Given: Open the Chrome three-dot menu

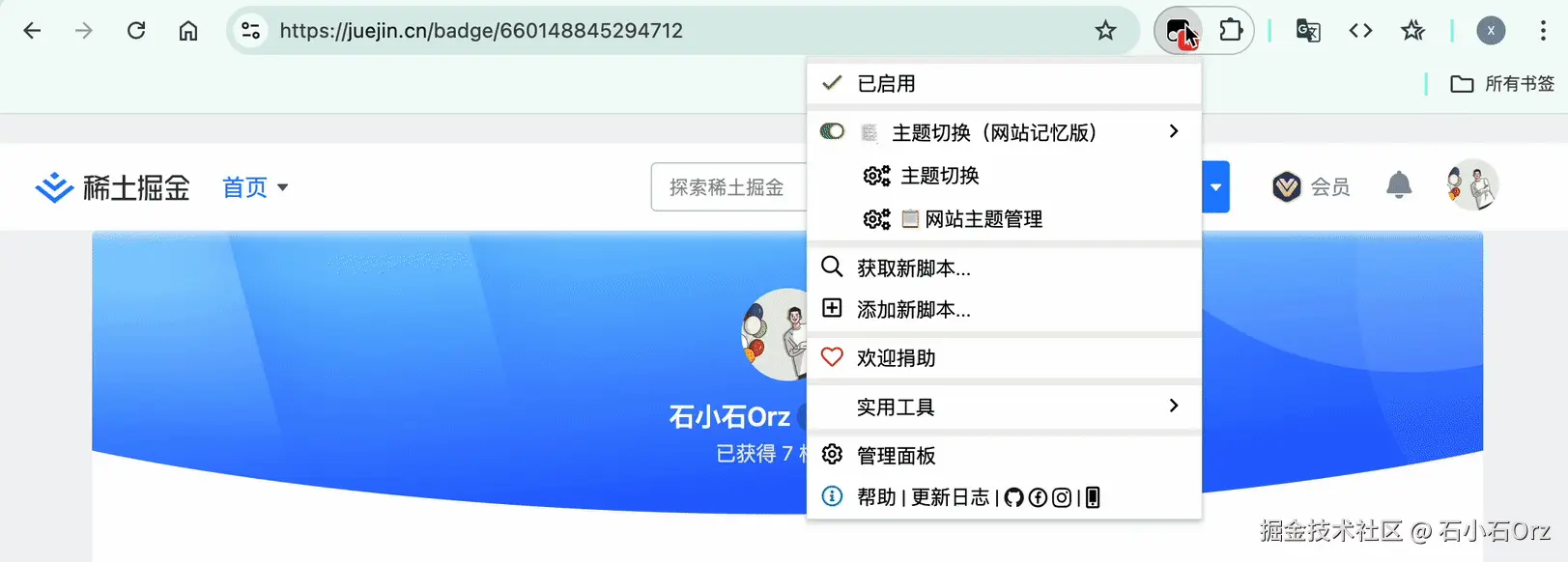Looking at the screenshot, I should [1543, 31].
